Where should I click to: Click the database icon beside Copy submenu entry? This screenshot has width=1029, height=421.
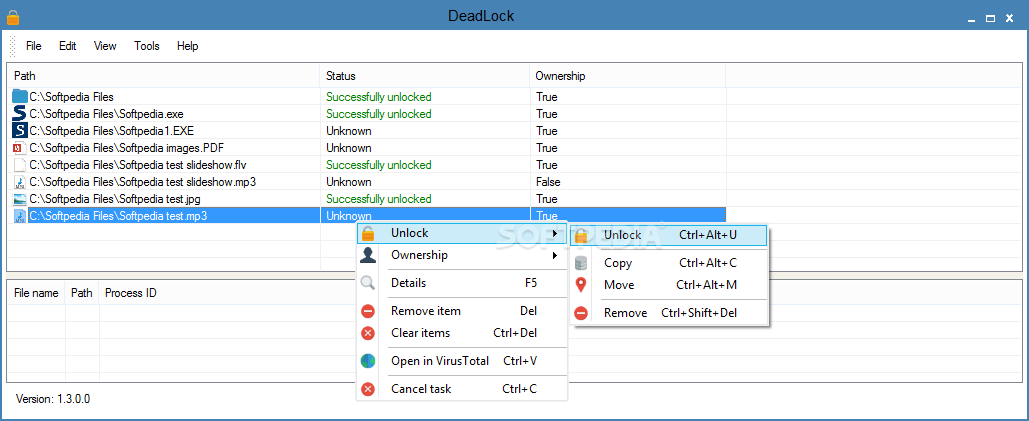click(x=581, y=263)
